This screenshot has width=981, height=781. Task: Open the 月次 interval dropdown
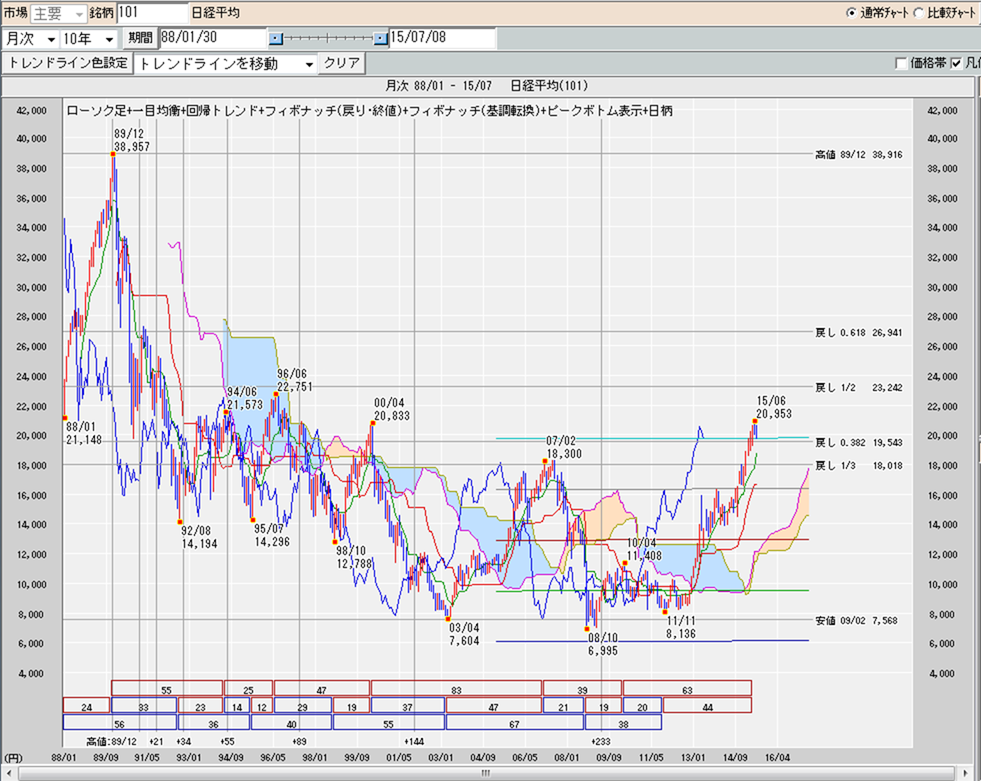pos(30,39)
